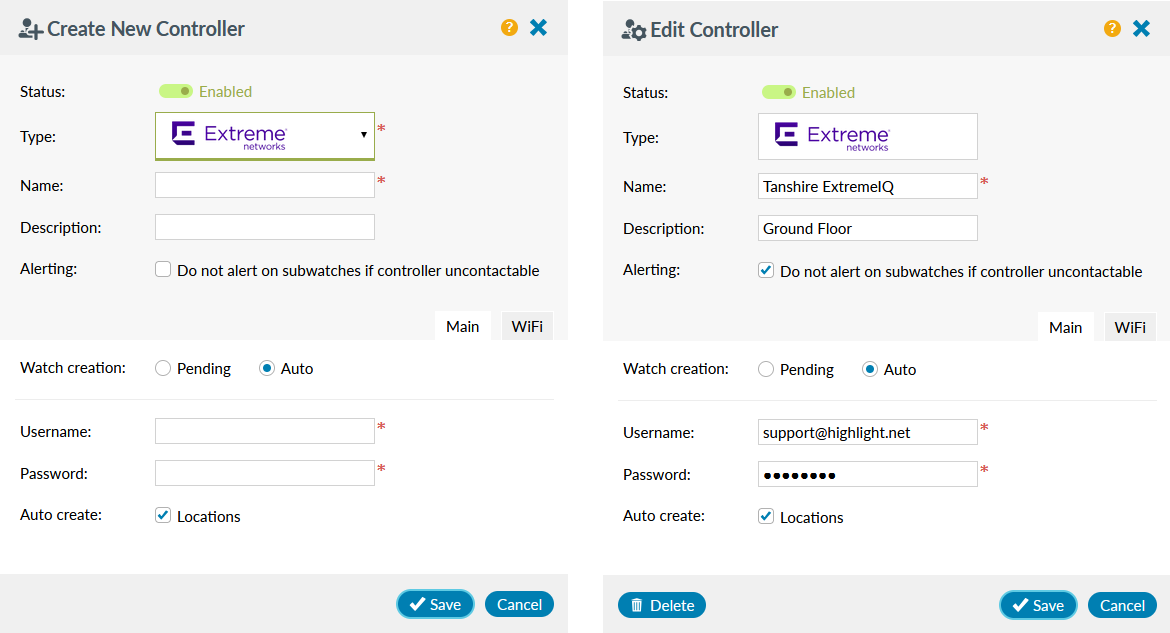Click the Name field containing Tanshire ExtremeIQ

[866, 185]
